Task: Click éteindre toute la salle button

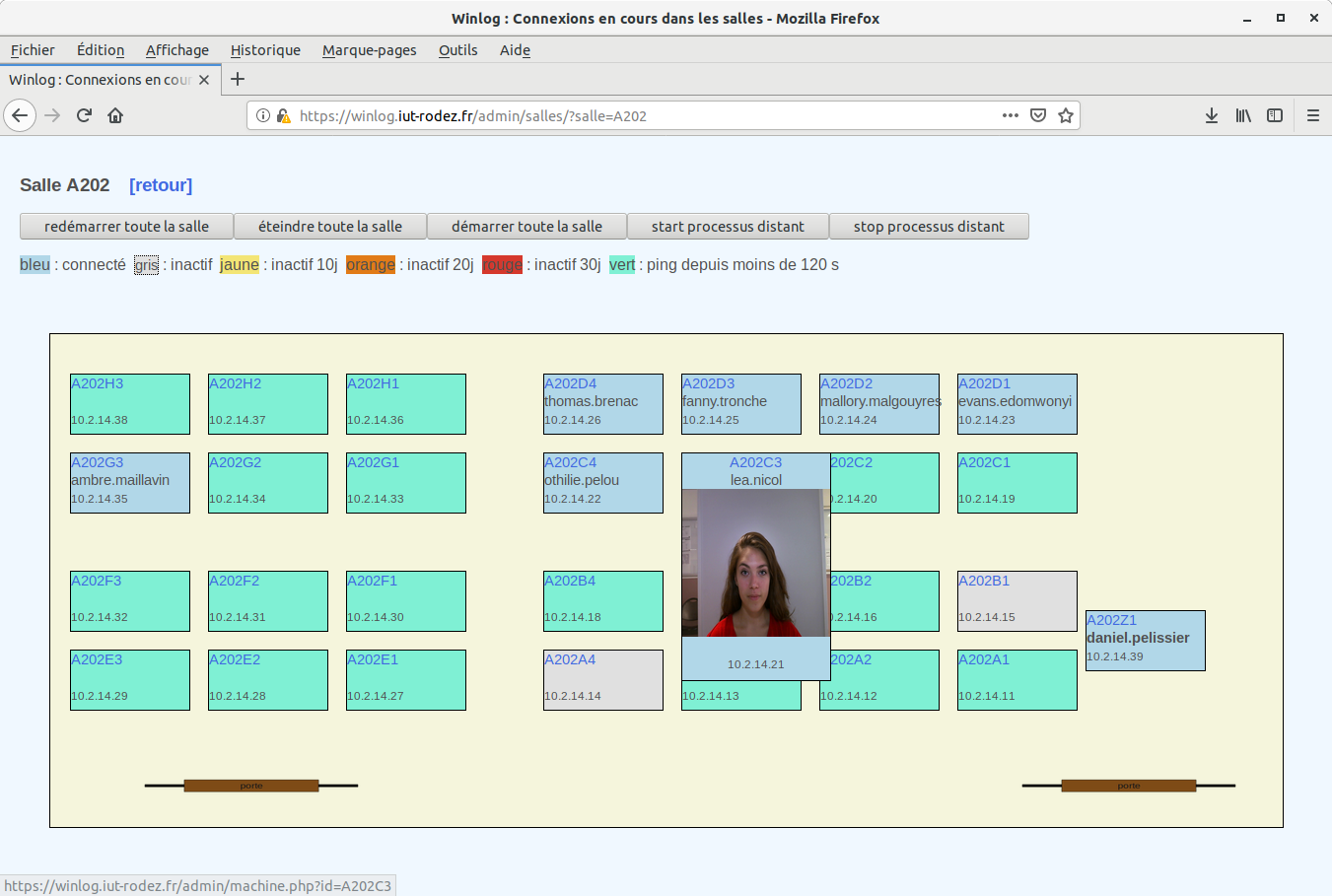Action: coord(330,226)
